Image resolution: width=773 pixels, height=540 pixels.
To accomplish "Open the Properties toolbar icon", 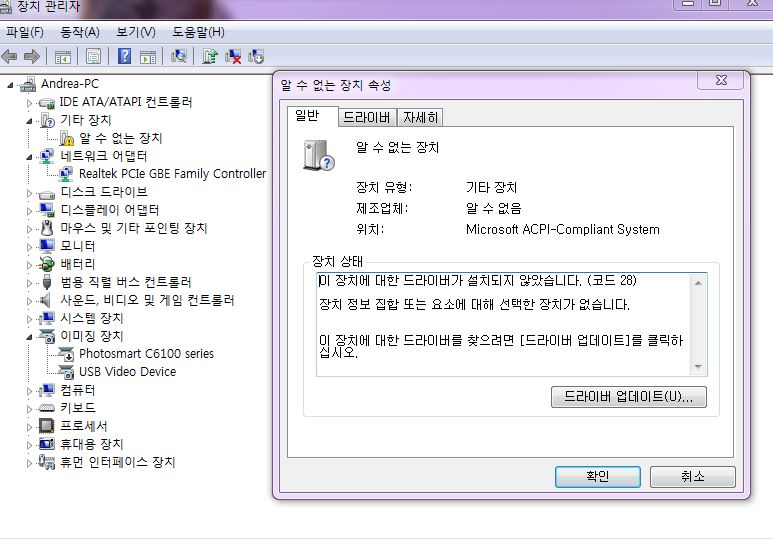I will click(93, 57).
